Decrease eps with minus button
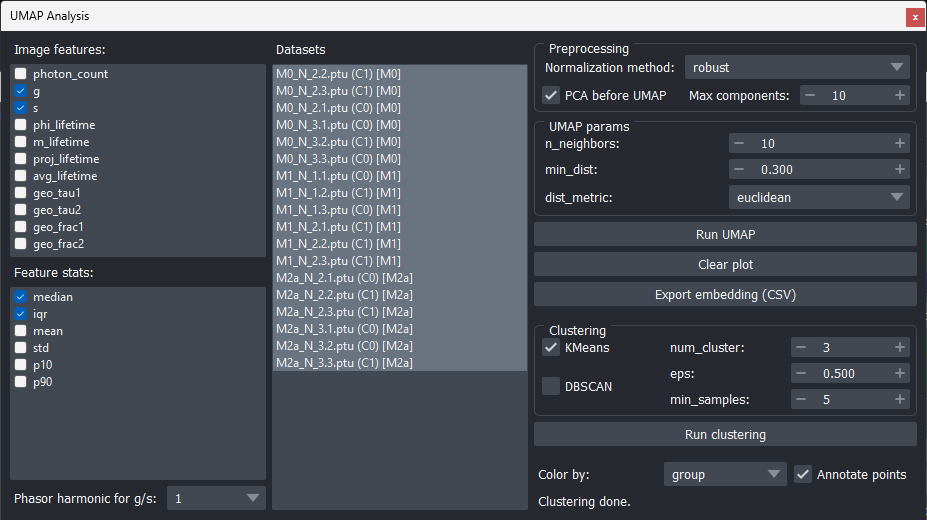 (801, 373)
